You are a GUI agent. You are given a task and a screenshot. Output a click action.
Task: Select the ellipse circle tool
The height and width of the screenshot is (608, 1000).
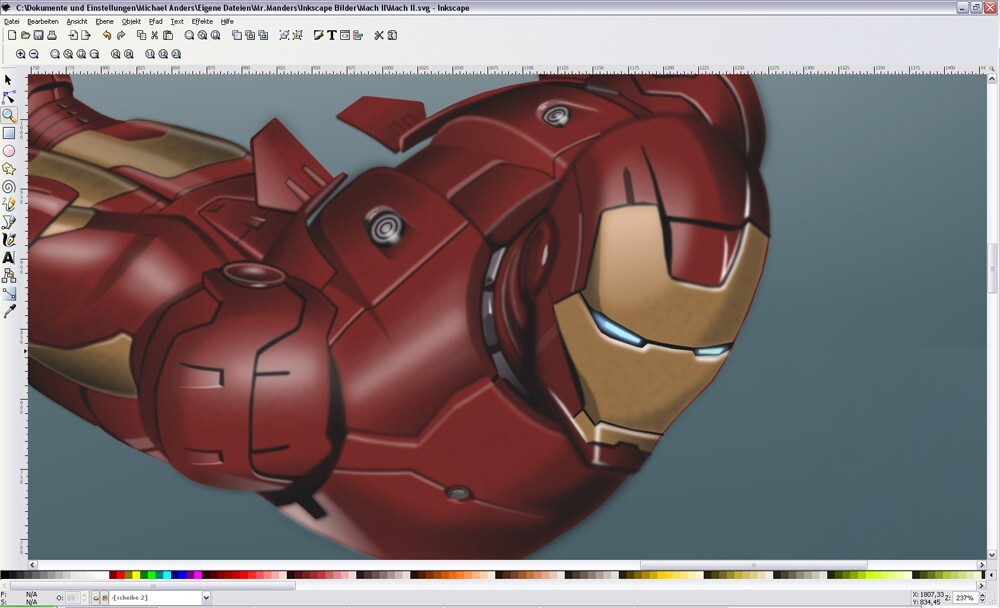[x=8, y=151]
